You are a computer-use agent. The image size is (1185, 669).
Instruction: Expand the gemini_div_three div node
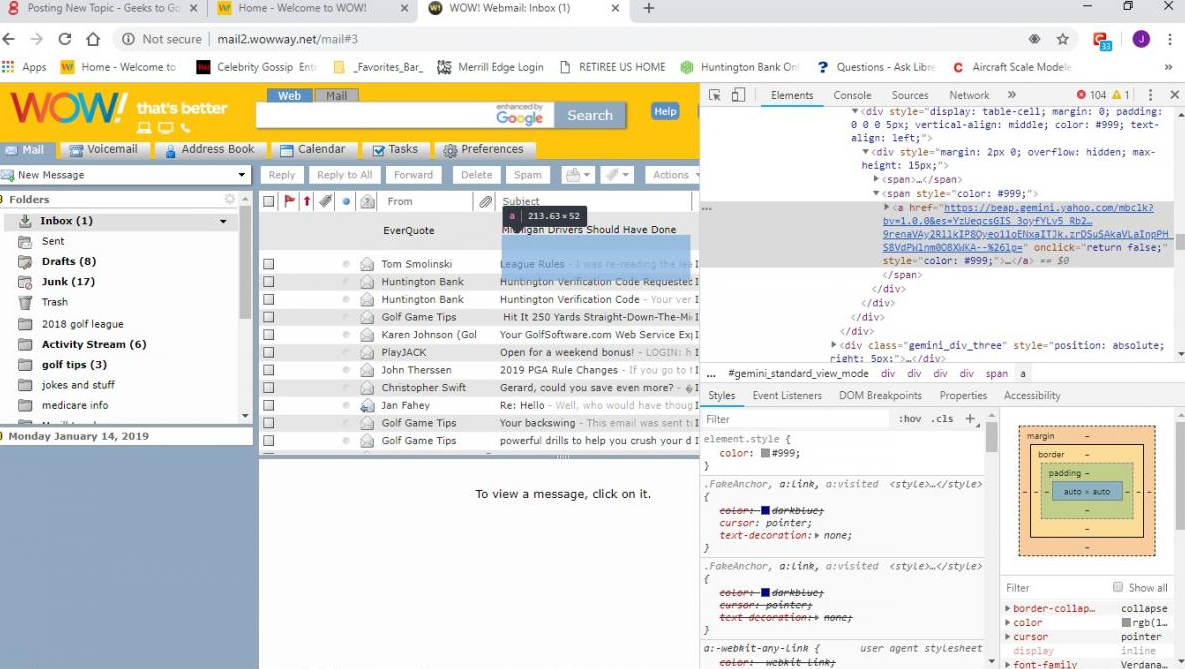pyautogui.click(x=834, y=345)
